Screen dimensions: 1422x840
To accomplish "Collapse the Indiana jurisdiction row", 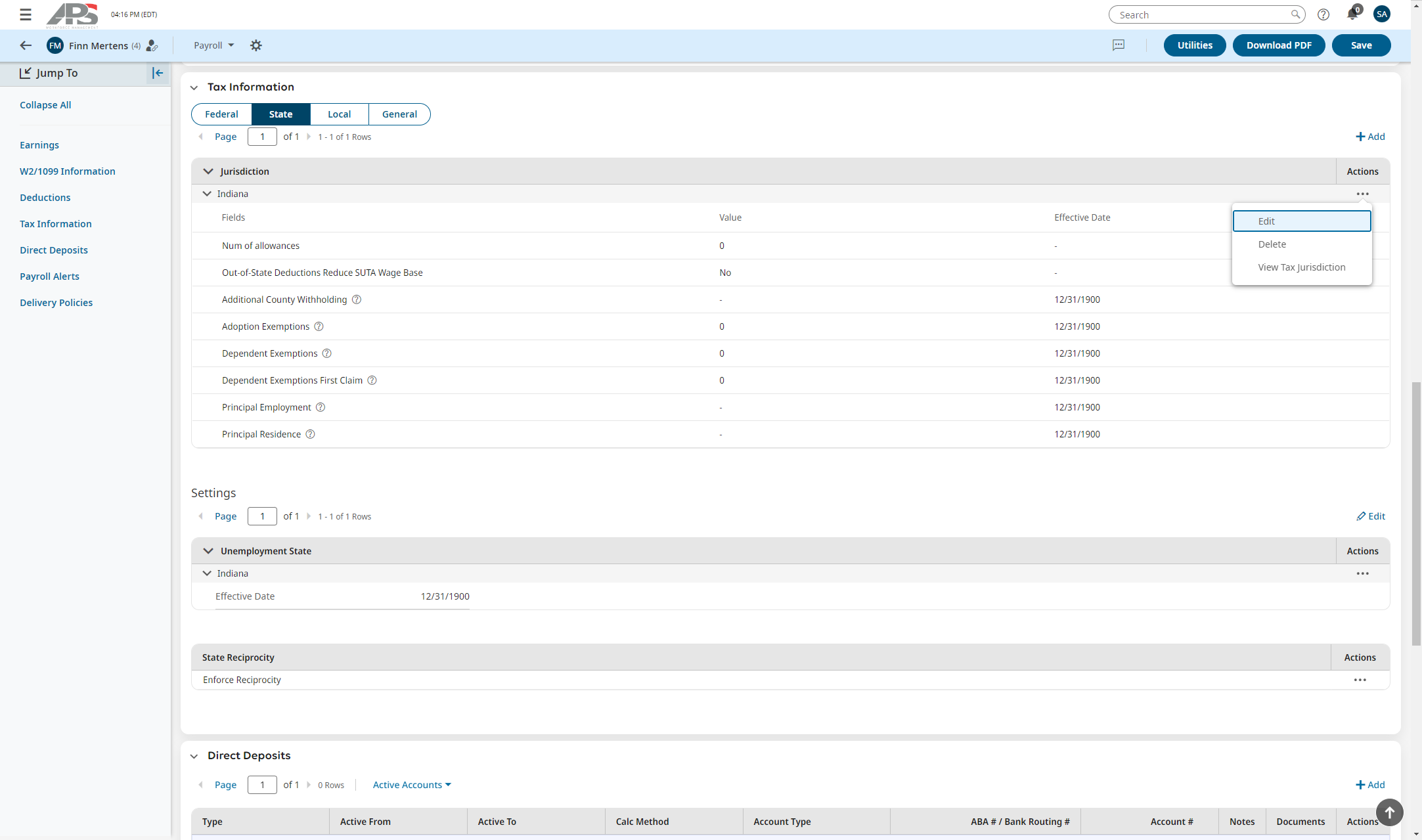I will 207,194.
